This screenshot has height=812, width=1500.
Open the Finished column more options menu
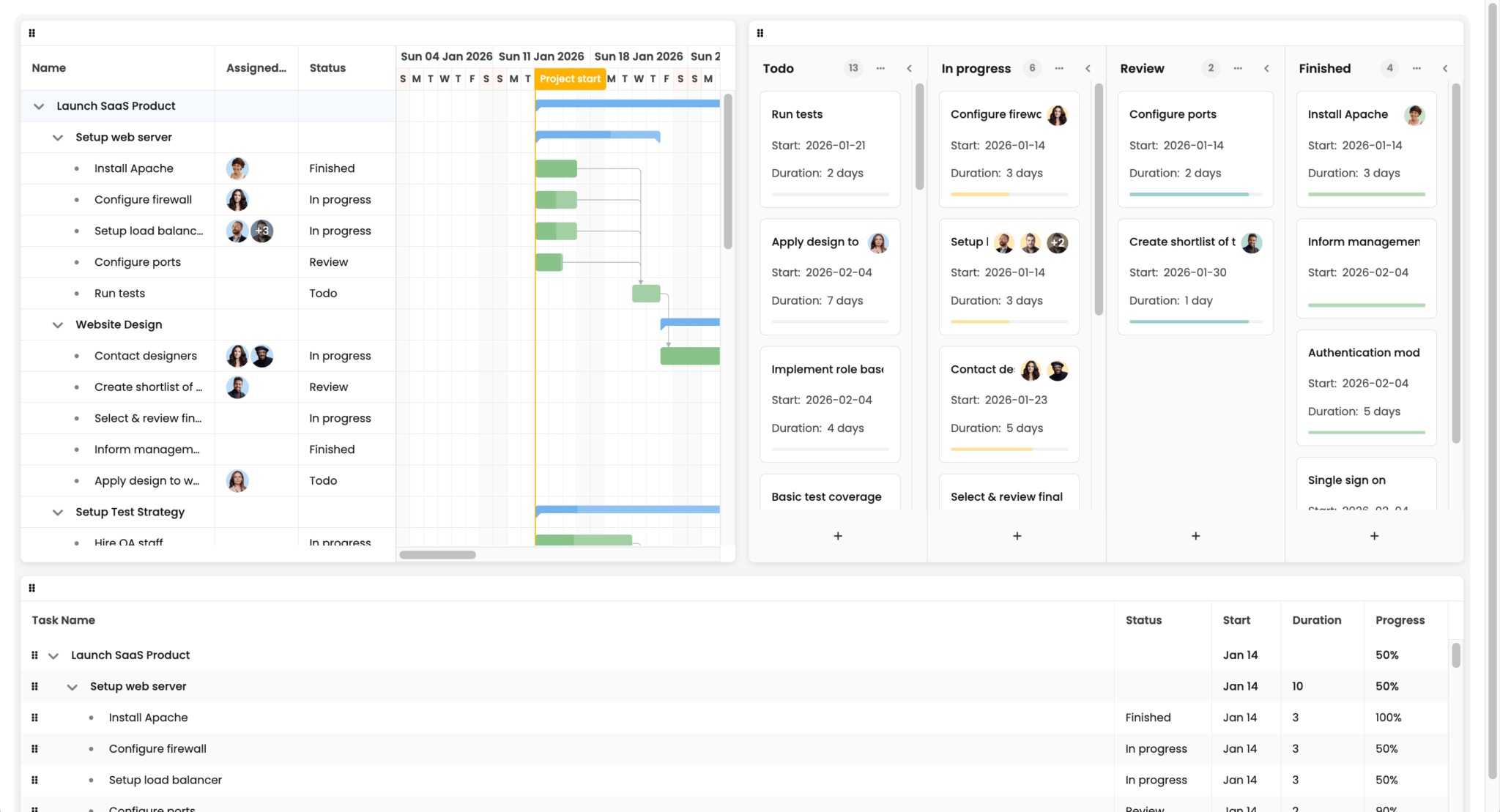pyautogui.click(x=1417, y=68)
